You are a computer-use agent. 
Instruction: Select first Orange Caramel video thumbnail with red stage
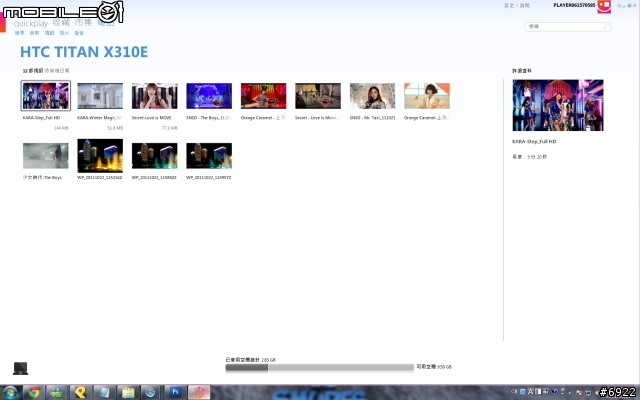coord(263,96)
